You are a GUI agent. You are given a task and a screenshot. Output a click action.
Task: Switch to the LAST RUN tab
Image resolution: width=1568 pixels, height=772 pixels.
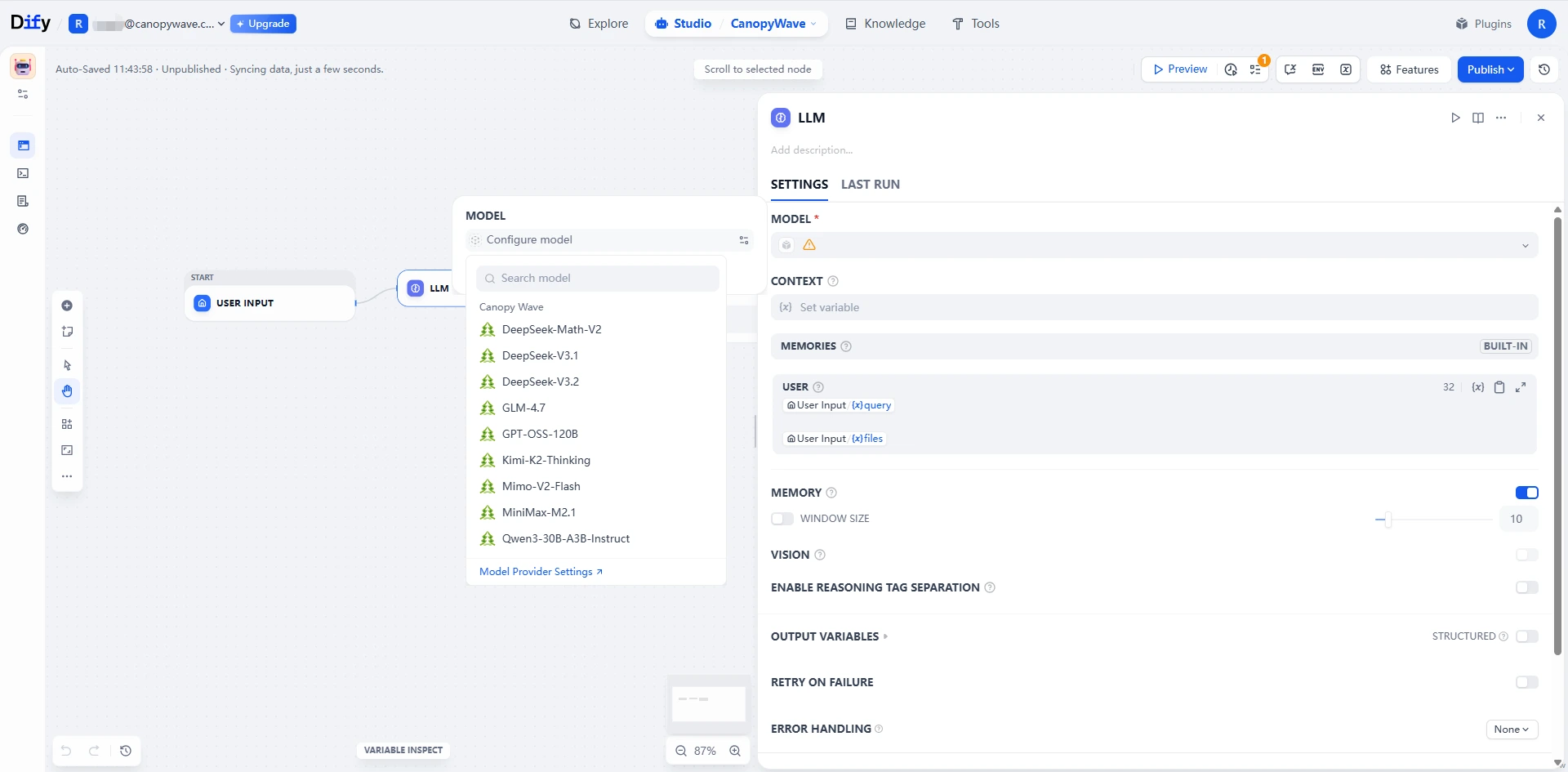click(x=870, y=185)
